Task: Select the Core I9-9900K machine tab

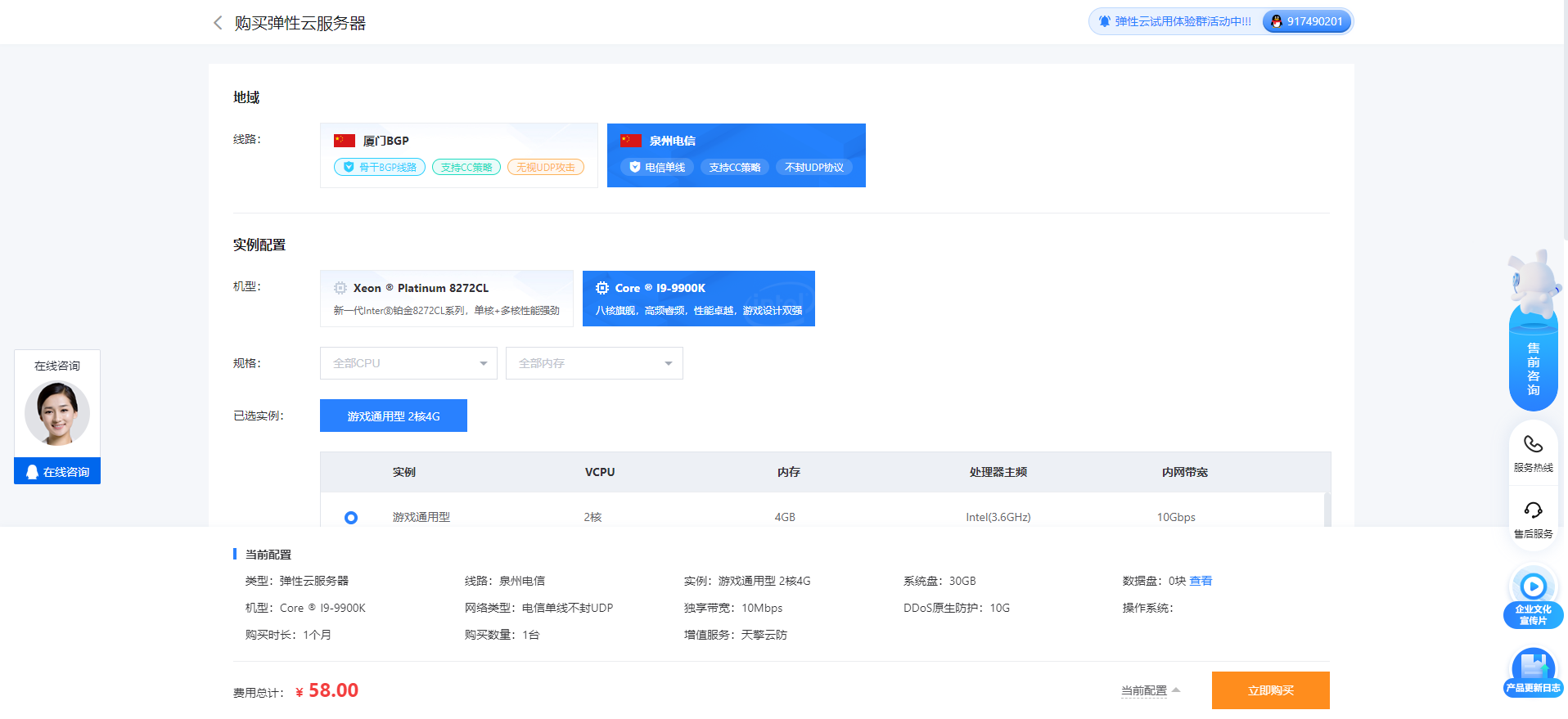Action: 698,299
